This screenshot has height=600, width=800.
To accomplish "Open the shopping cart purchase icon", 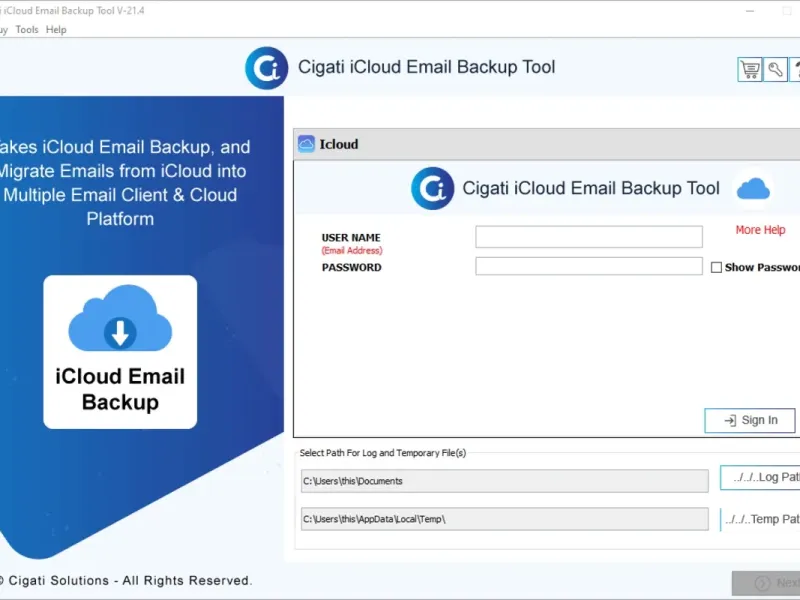I will 750,69.
